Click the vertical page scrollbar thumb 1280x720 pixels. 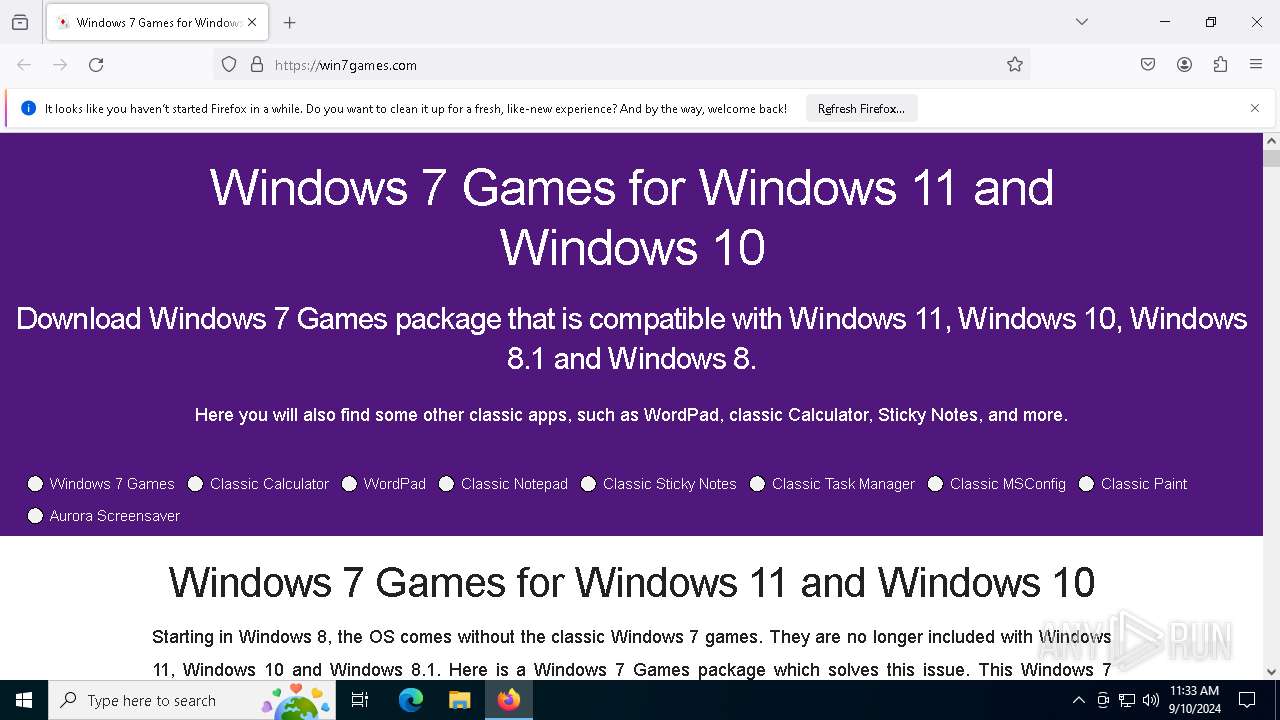(x=1271, y=158)
